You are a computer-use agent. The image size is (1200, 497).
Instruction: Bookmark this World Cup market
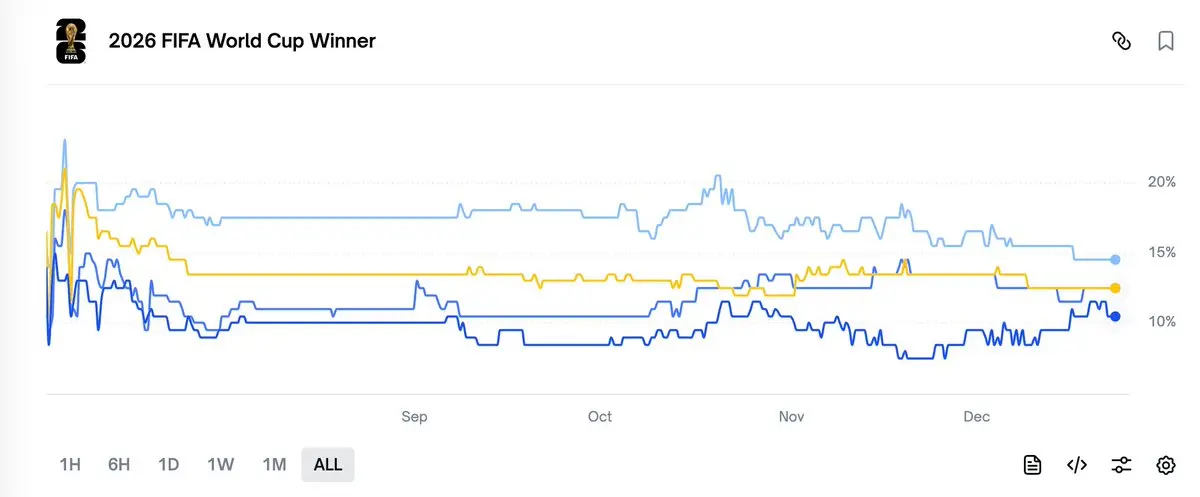1165,41
